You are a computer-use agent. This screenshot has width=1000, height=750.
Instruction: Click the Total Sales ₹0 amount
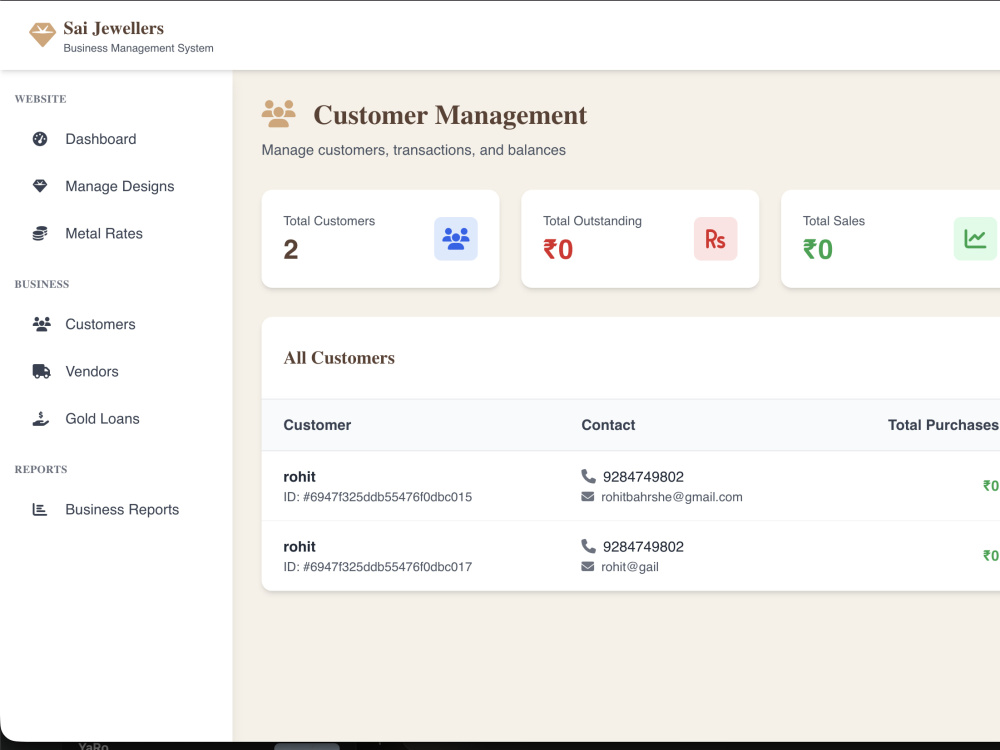(x=818, y=249)
